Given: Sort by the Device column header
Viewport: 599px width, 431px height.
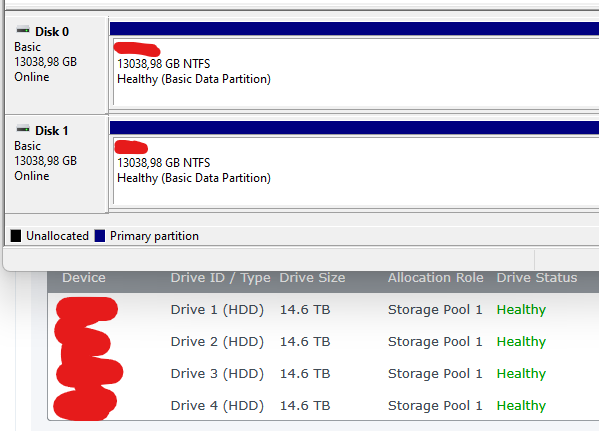Looking at the screenshot, I should 84,277.
